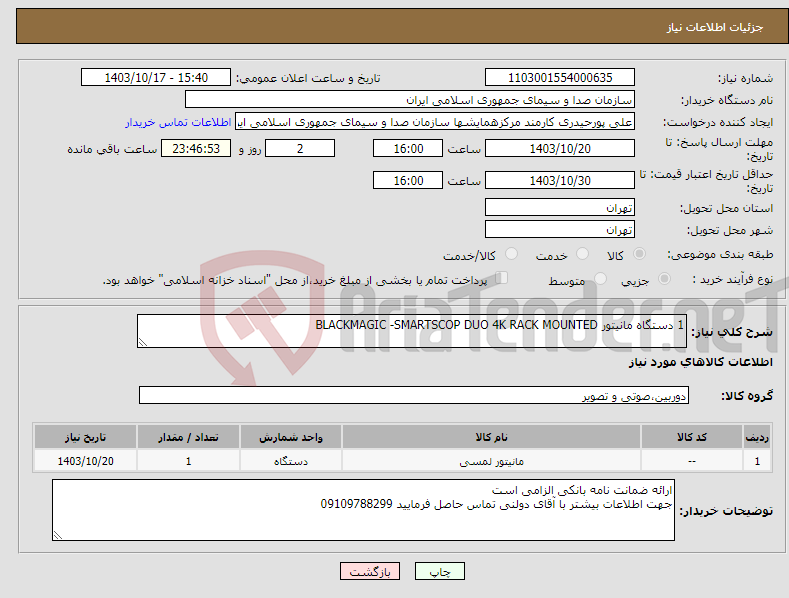Viewport: 789px width, 598px height.
Task: Click the need number field 1103001554000635
Action: 560,78
